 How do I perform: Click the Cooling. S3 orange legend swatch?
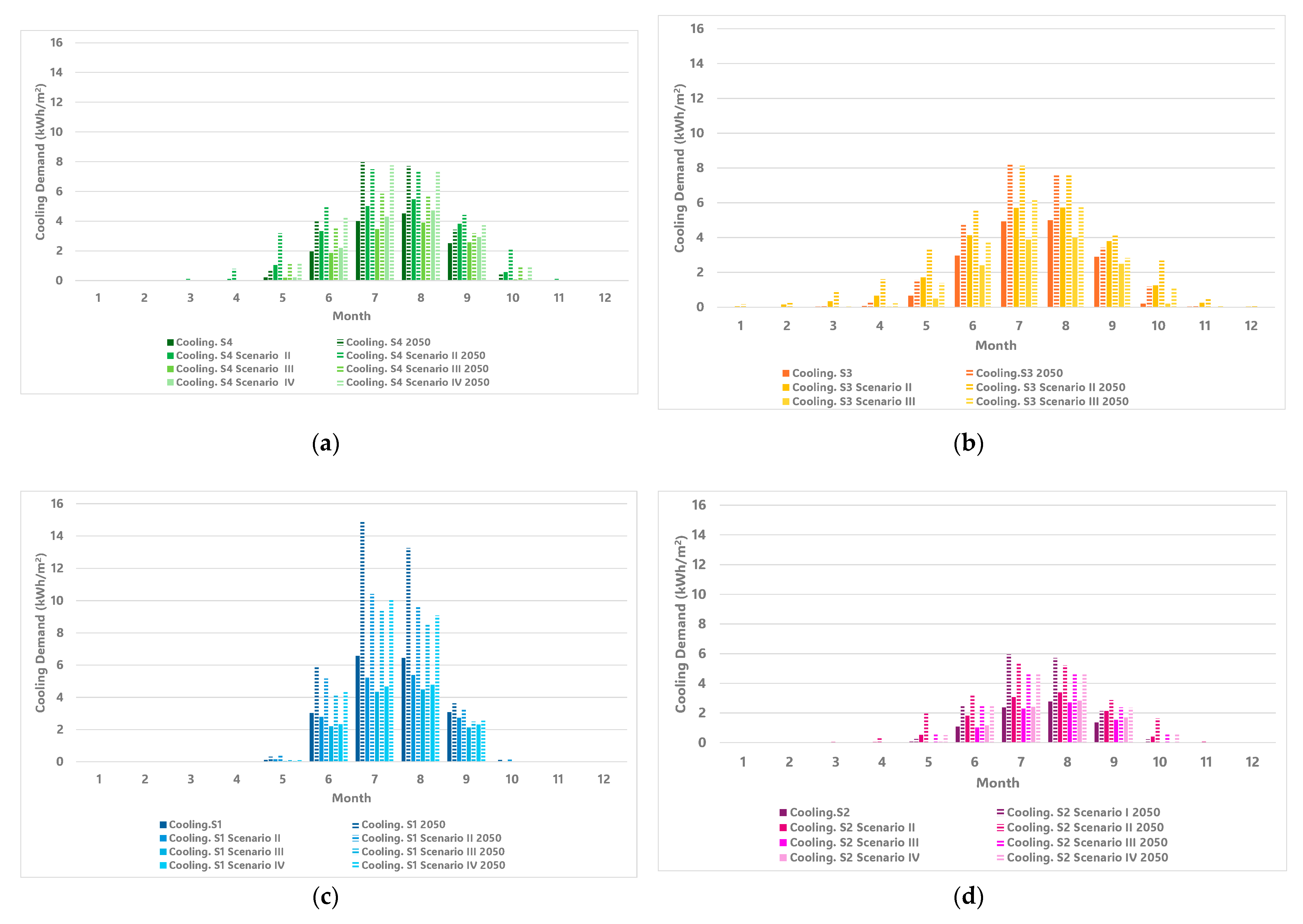click(x=786, y=373)
